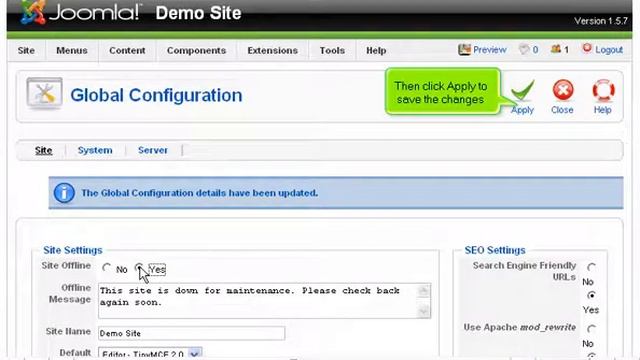The height and width of the screenshot is (360, 640).
Task: Click the Apply checkmark icon
Action: pyautogui.click(x=522, y=91)
